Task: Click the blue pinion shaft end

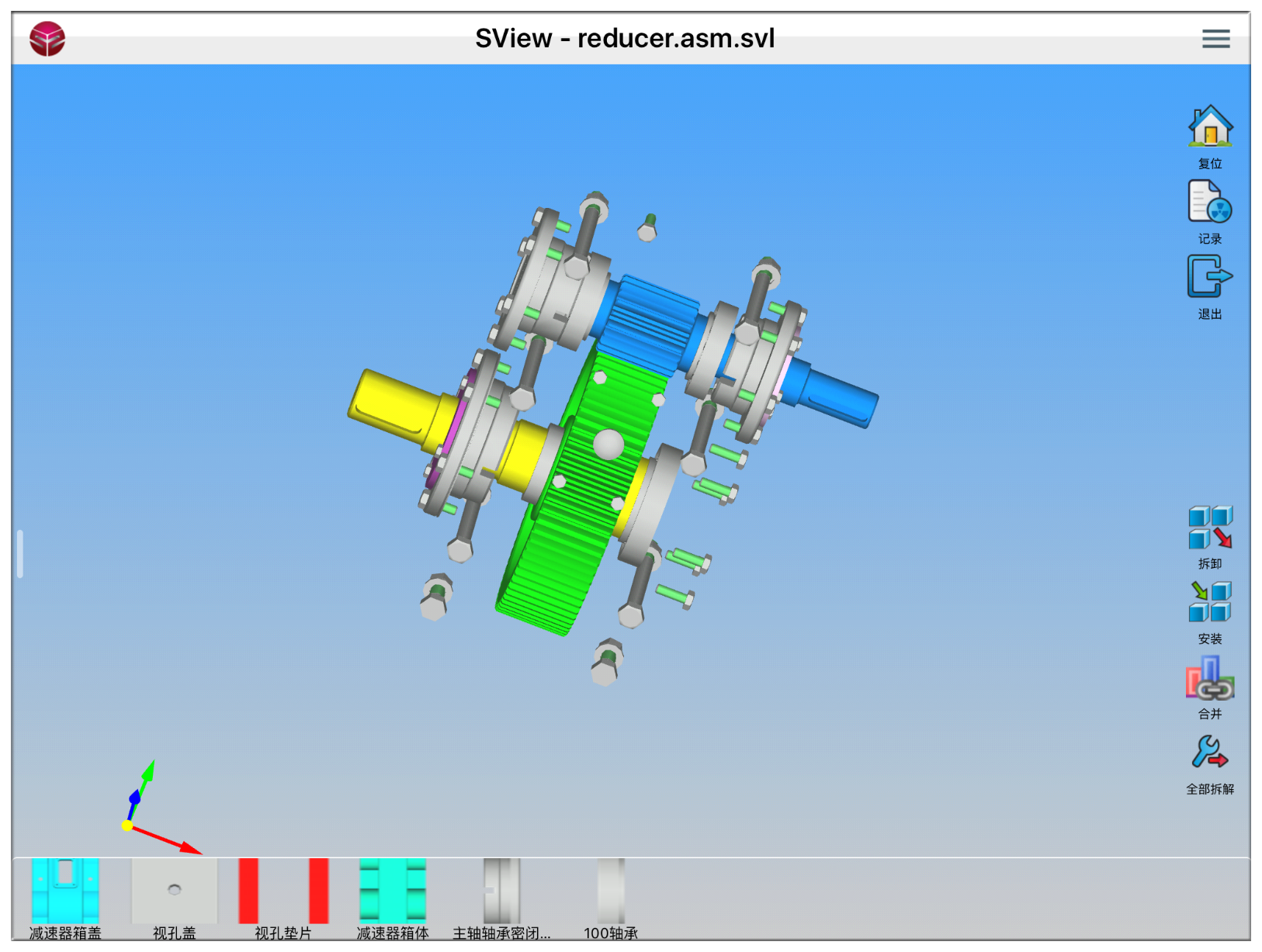Action: 838,396
